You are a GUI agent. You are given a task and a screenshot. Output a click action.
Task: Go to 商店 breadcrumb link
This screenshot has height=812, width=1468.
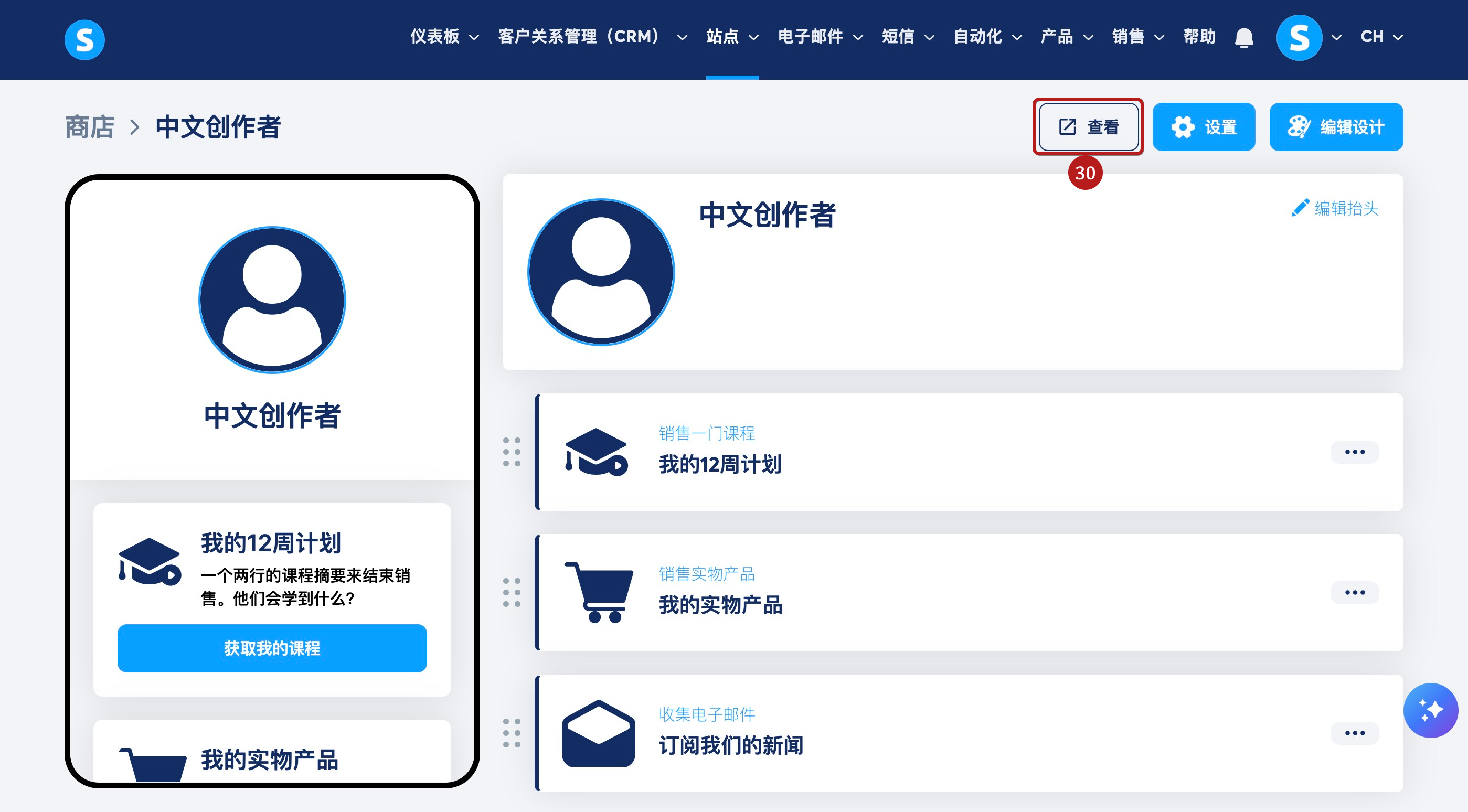pos(90,126)
